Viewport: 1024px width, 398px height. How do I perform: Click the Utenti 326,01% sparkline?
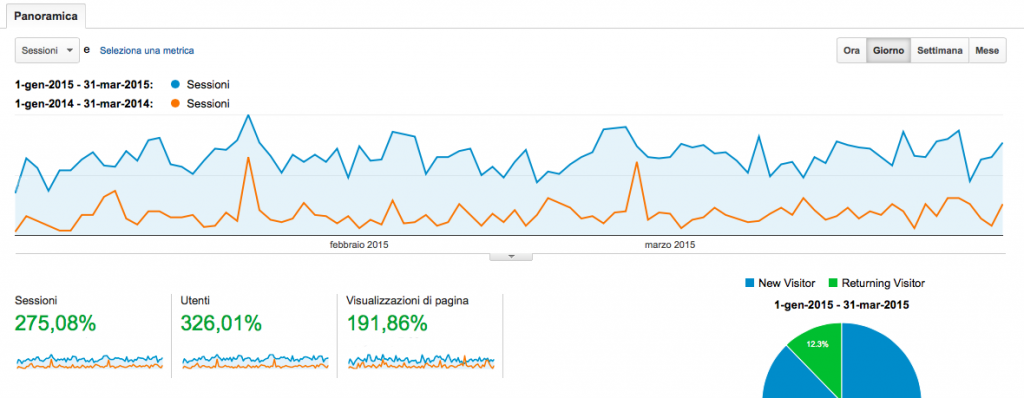255,361
